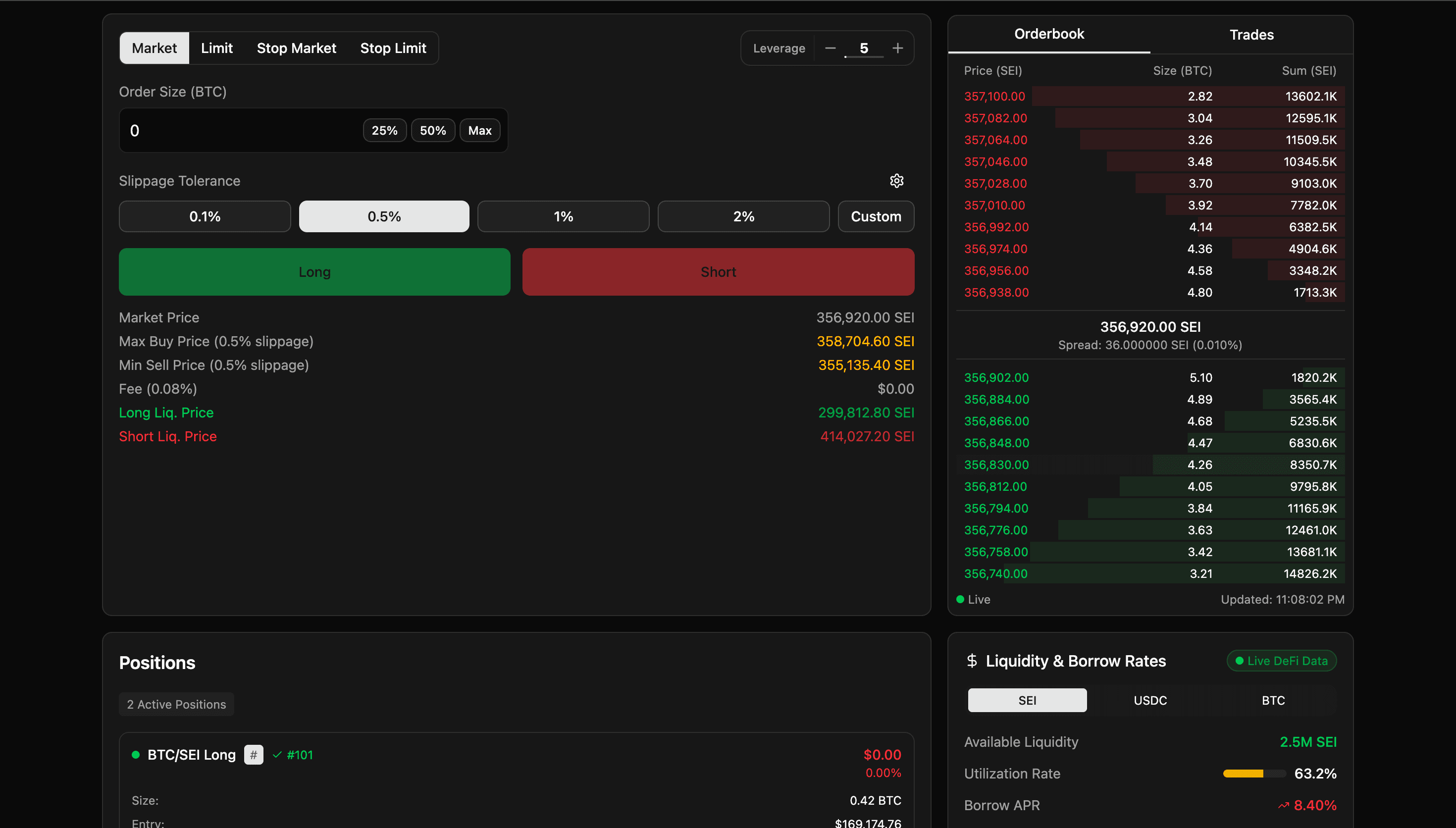Click ask price 357,046.00 row
The height and width of the screenshot is (828, 1456).
tap(1150, 162)
